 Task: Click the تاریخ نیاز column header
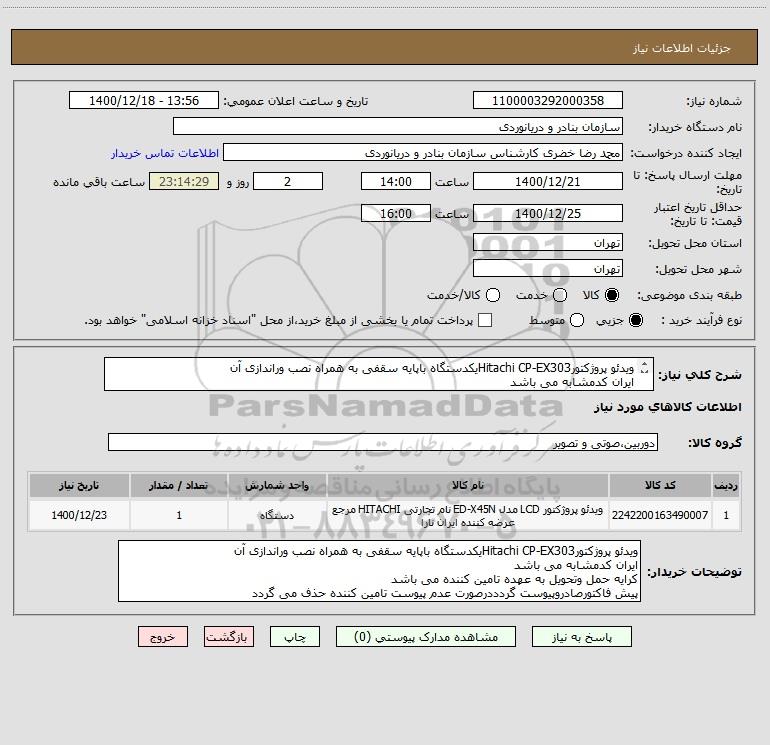[79, 485]
